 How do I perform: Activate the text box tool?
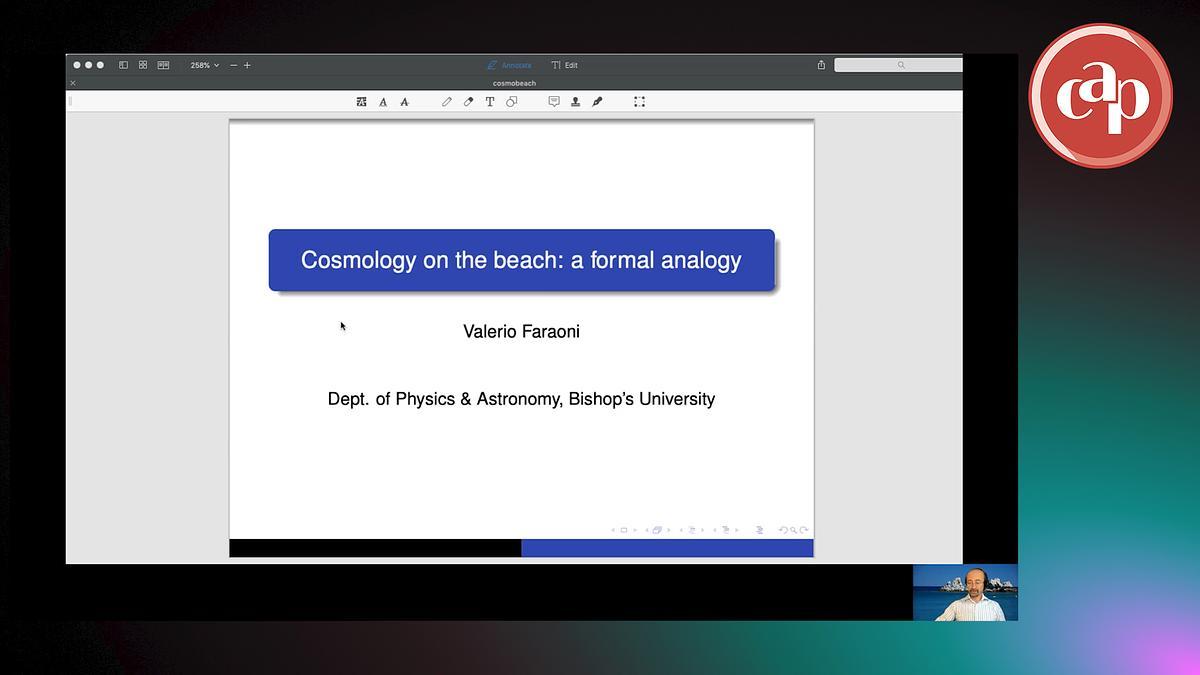pos(490,102)
